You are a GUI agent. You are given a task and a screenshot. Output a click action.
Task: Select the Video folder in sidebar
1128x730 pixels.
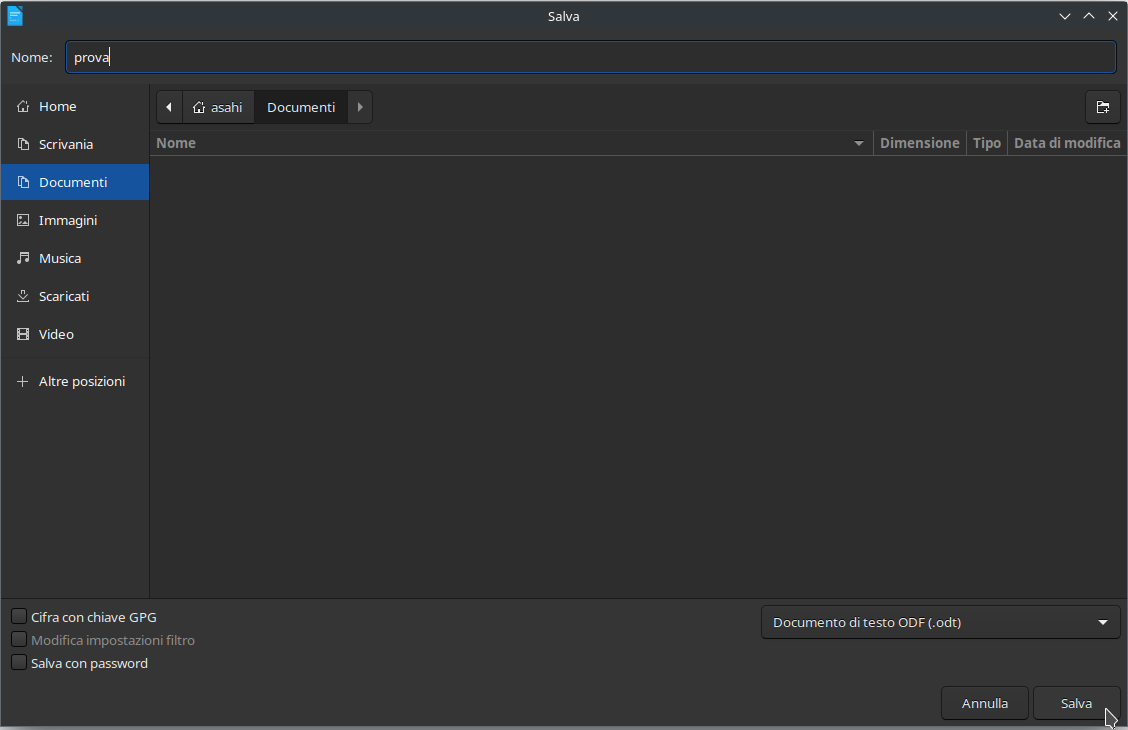tap(56, 334)
